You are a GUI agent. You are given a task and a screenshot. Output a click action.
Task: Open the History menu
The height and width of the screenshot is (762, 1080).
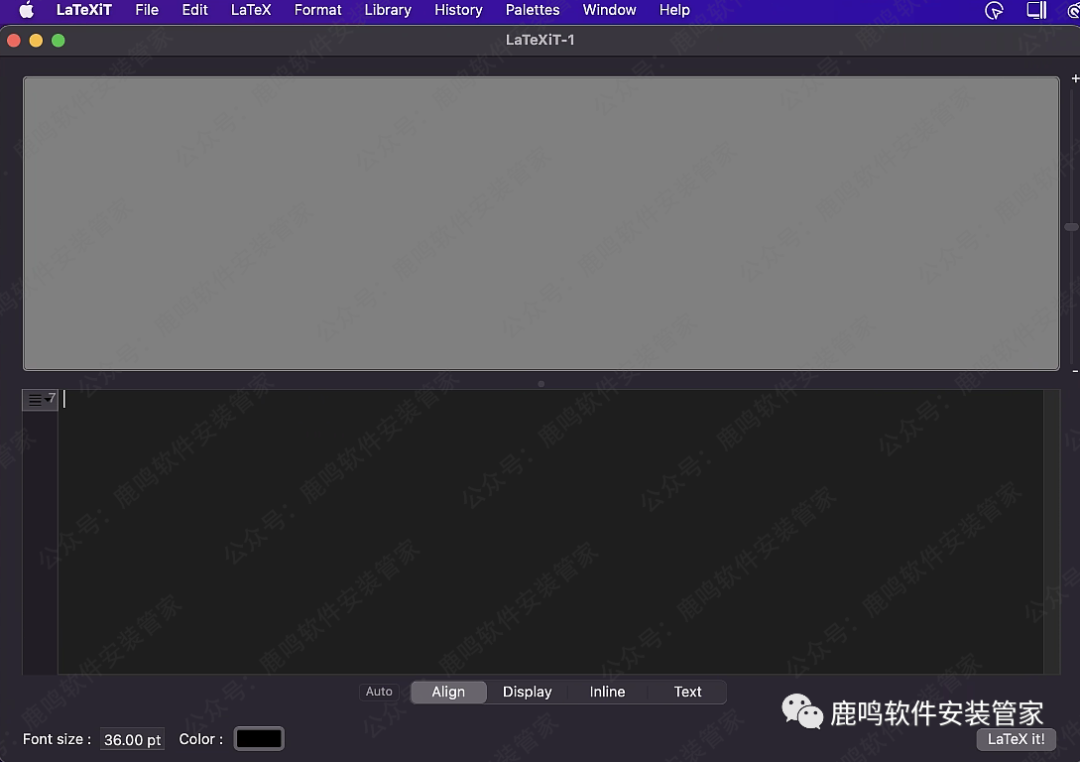pos(458,10)
